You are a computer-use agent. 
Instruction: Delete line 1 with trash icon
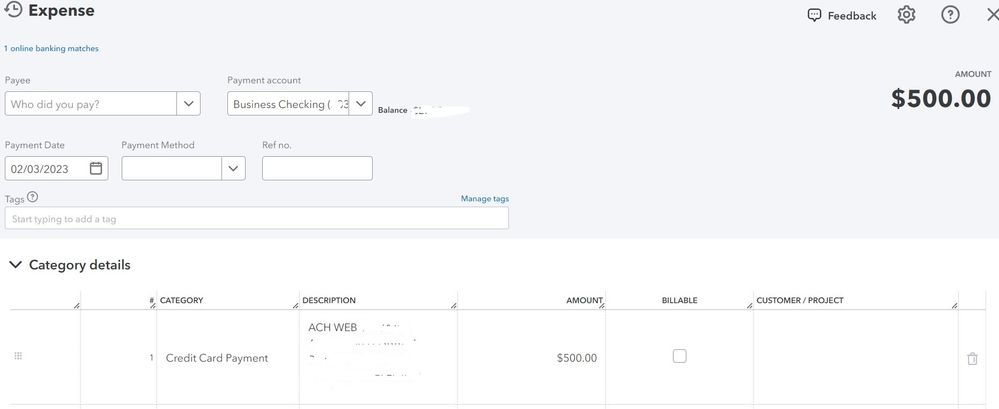click(x=972, y=358)
